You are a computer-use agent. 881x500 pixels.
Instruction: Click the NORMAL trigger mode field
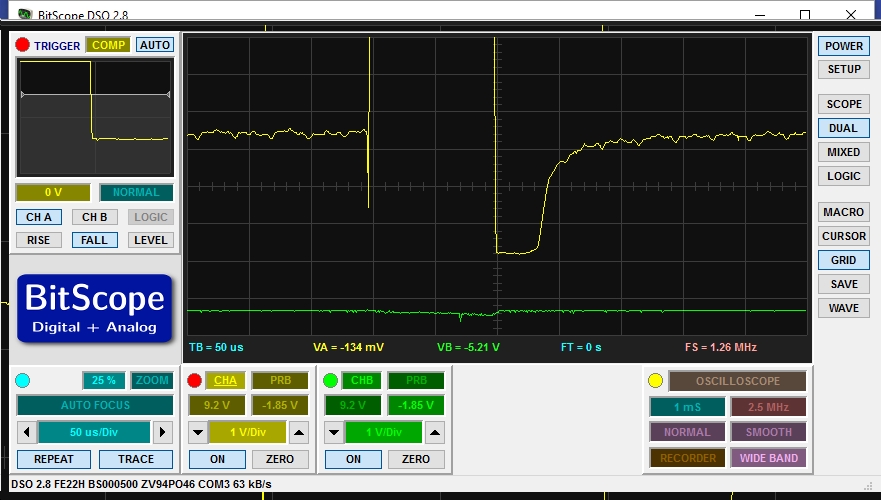pos(136,192)
